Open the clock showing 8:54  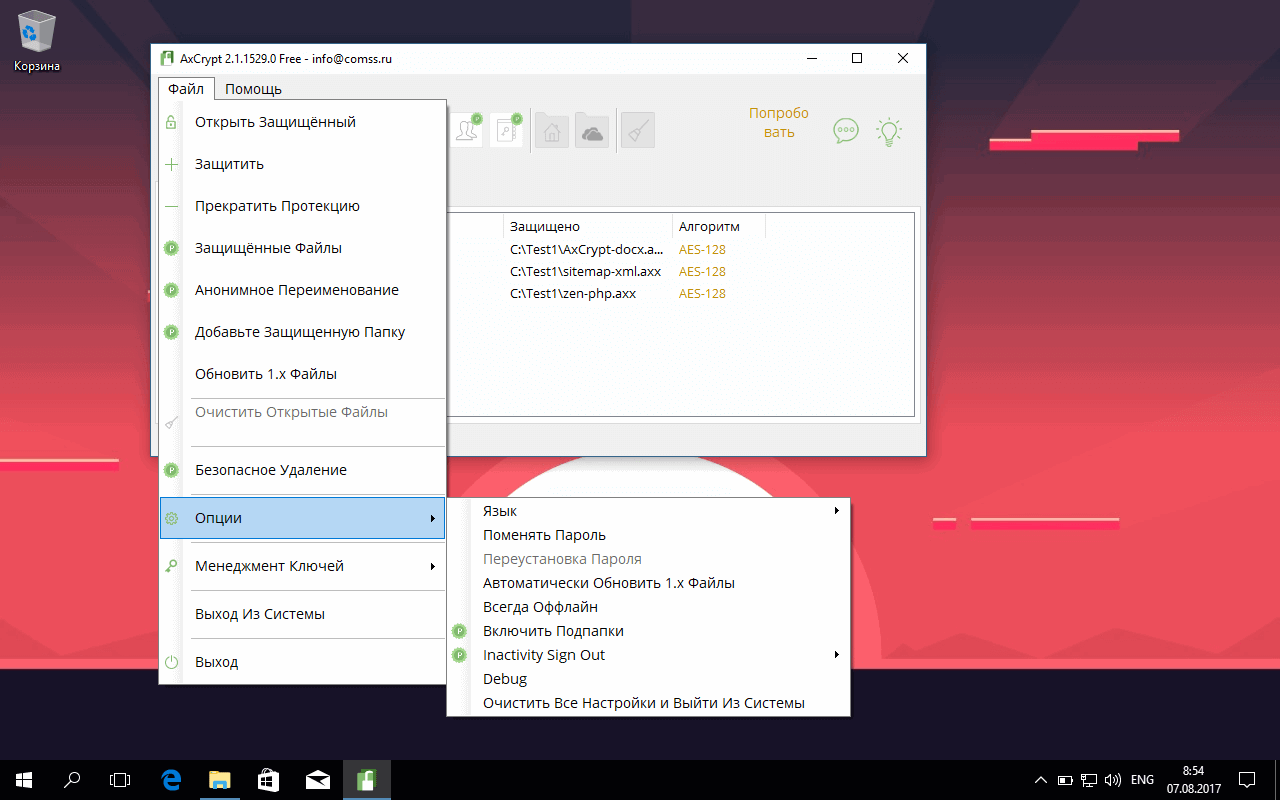(1193, 779)
